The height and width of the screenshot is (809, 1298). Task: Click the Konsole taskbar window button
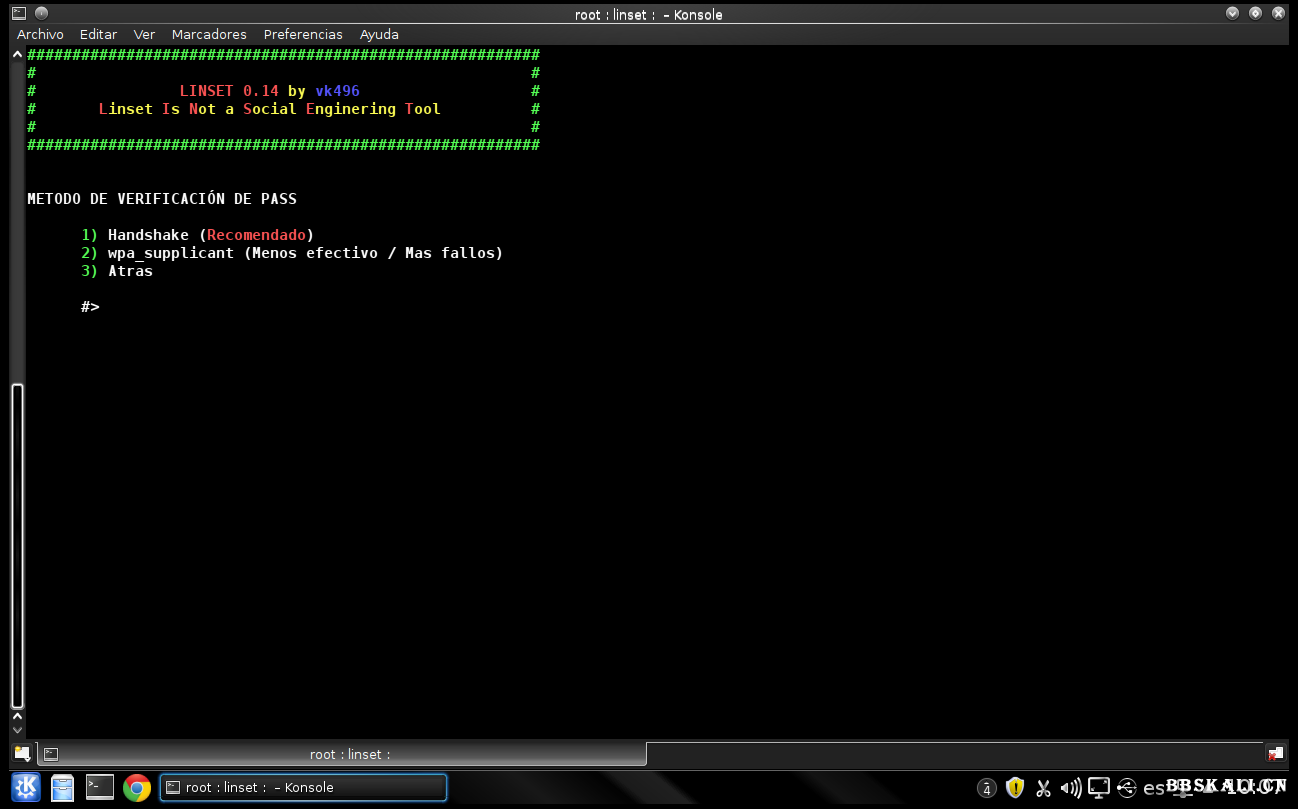[x=303, y=788]
